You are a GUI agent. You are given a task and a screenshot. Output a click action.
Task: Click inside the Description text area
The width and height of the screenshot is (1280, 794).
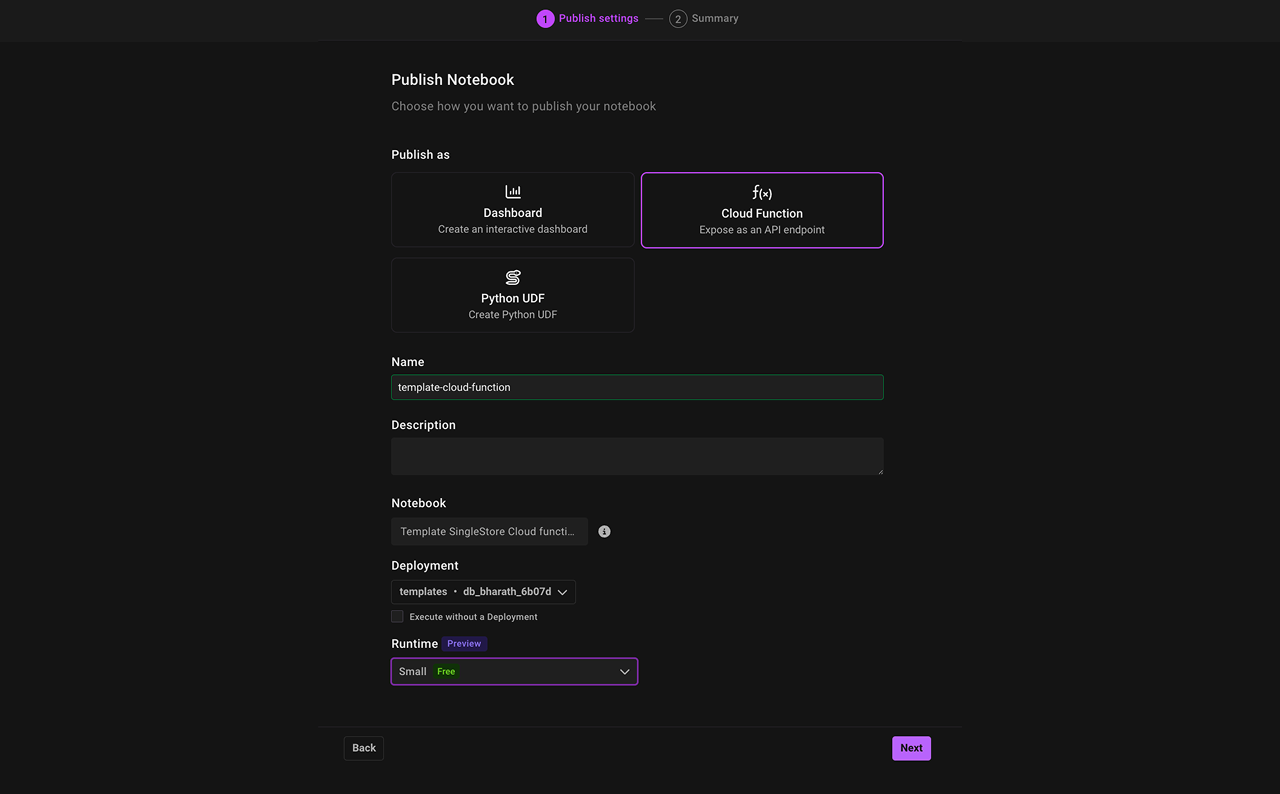(637, 455)
